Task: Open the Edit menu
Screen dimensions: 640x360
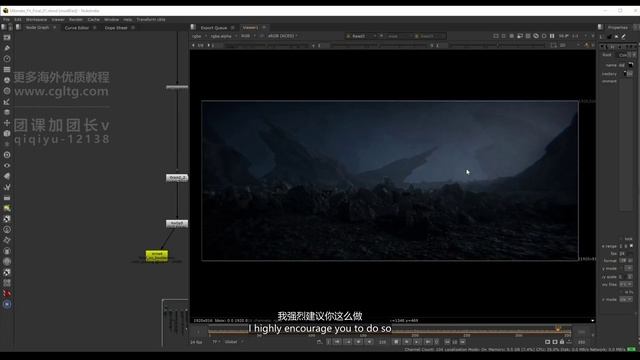Action: [18, 20]
